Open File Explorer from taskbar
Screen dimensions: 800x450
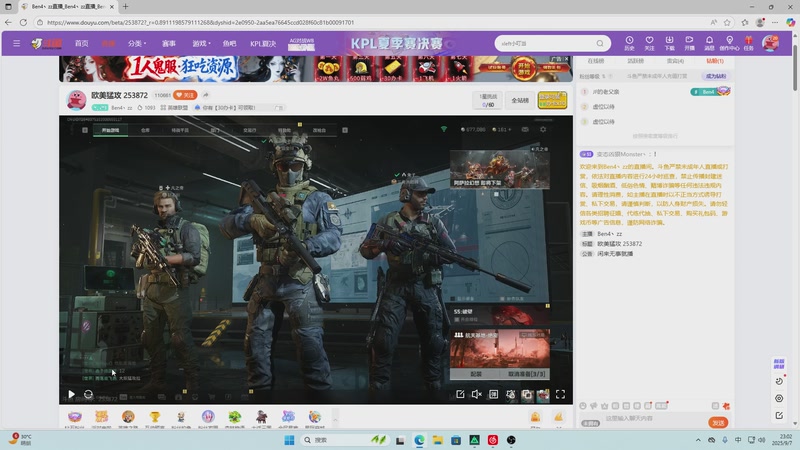438,440
